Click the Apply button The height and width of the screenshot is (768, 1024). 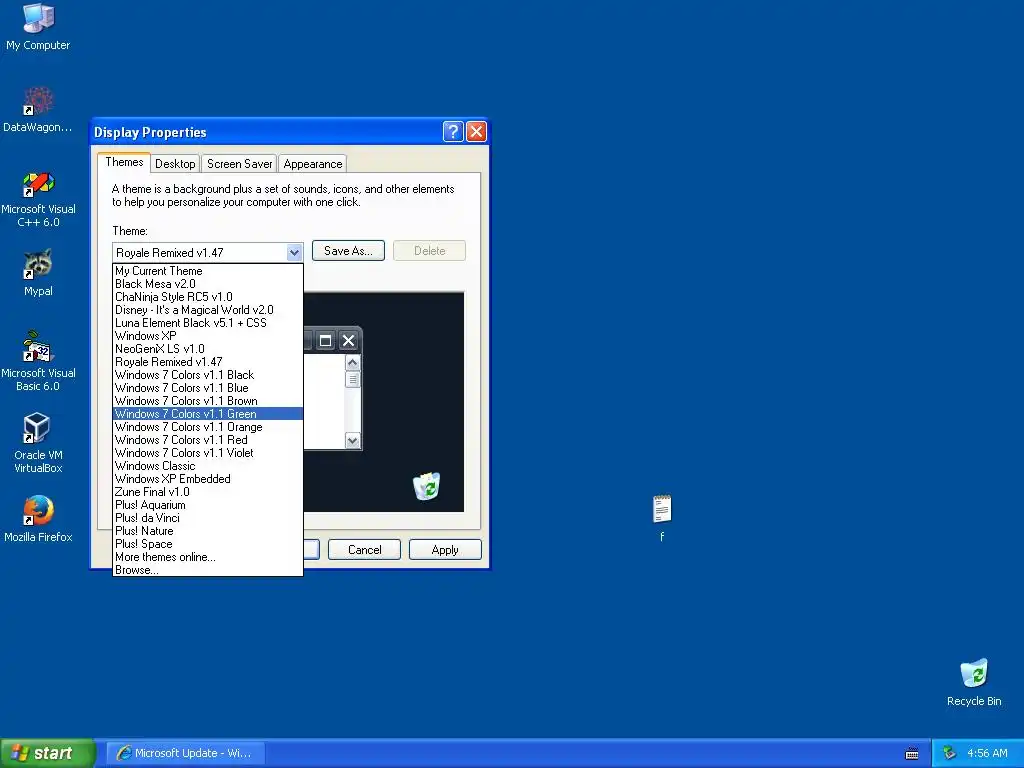point(445,550)
